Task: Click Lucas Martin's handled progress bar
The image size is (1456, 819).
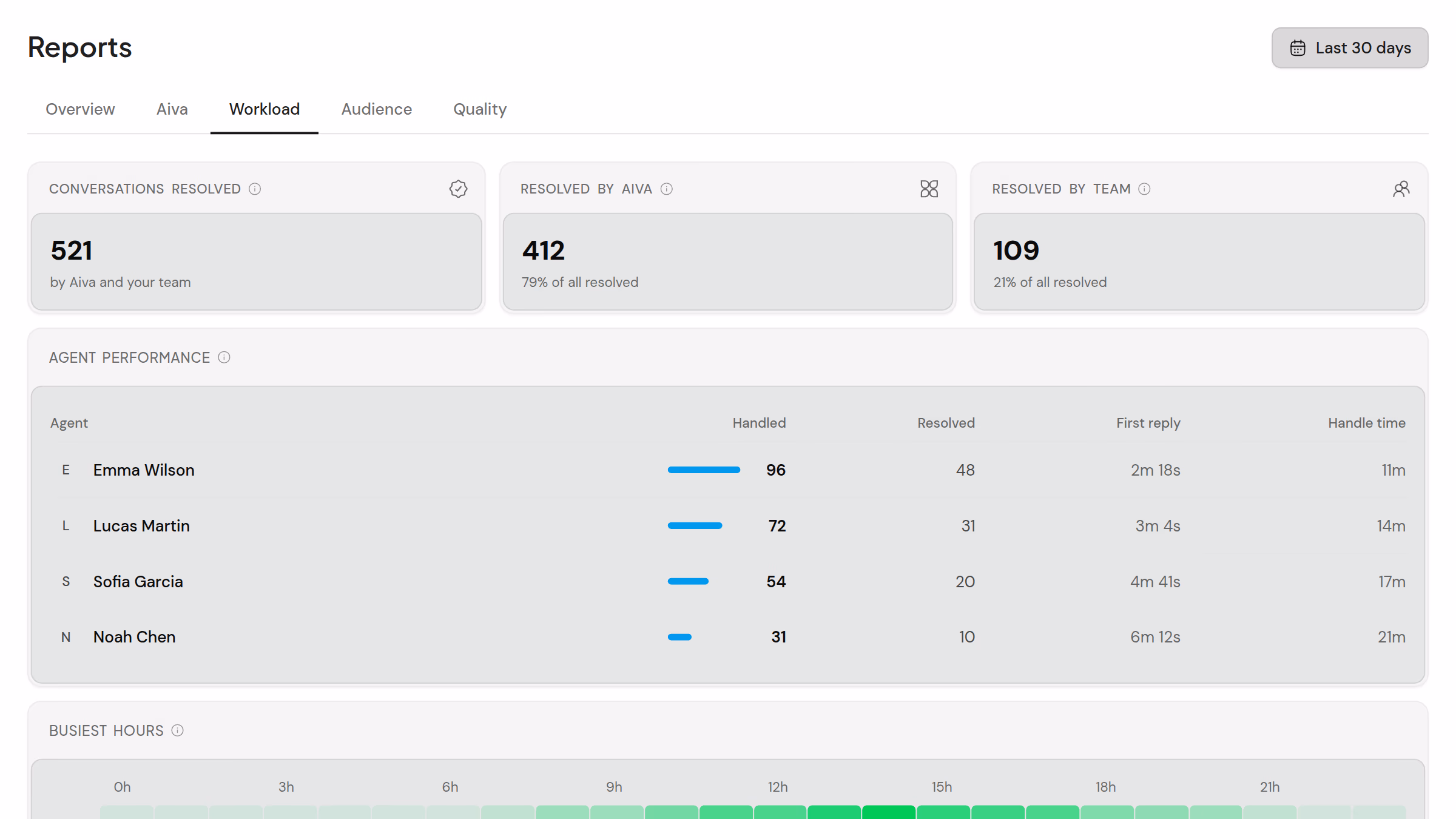Action: click(x=695, y=526)
